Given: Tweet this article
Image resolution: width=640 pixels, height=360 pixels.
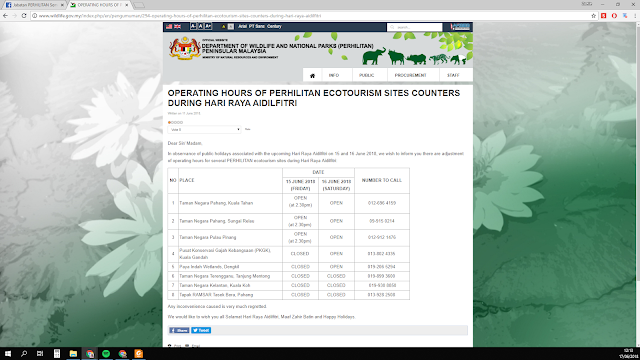Looking at the screenshot, I should click(x=201, y=330).
